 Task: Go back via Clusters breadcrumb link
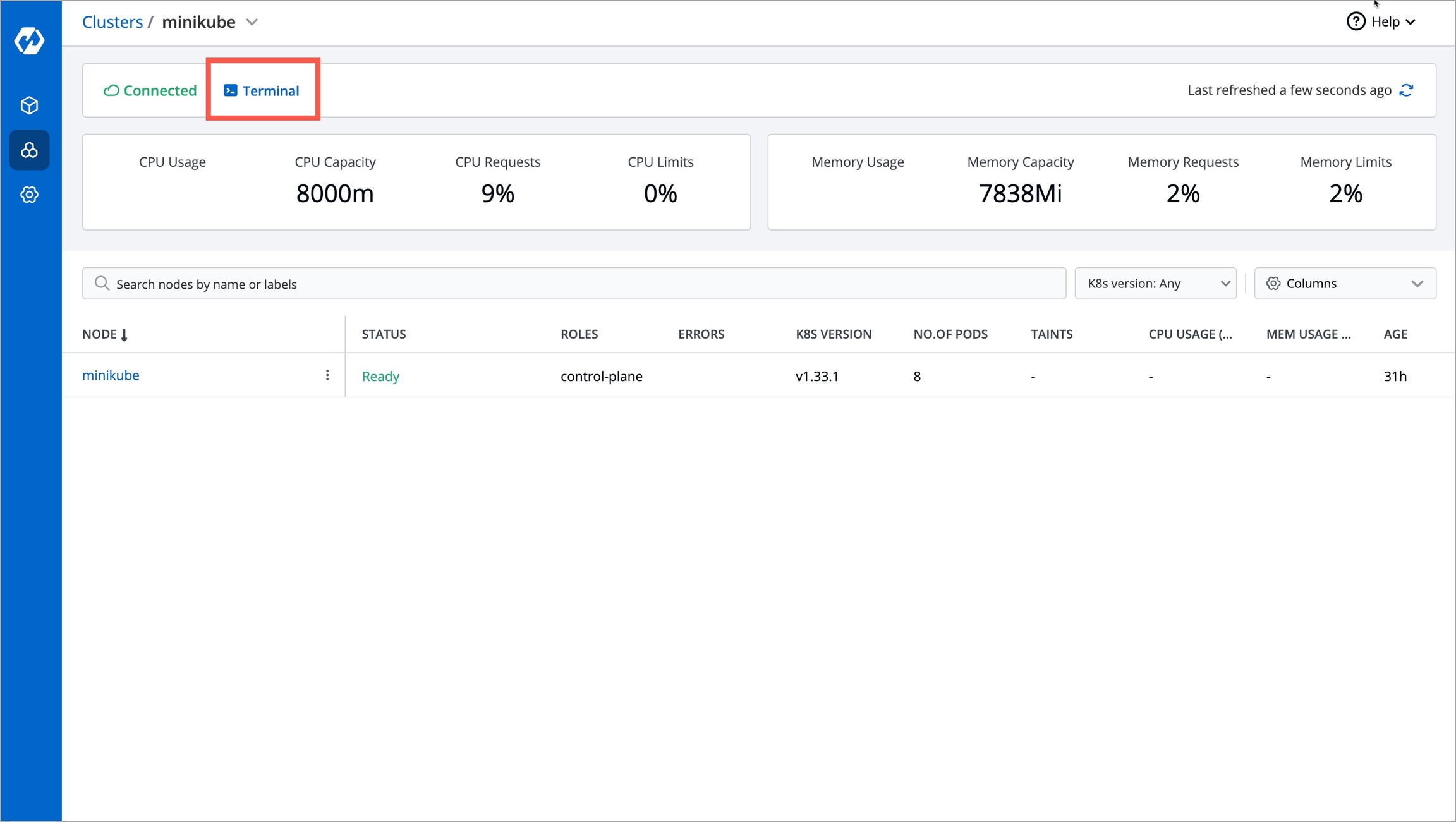point(112,22)
